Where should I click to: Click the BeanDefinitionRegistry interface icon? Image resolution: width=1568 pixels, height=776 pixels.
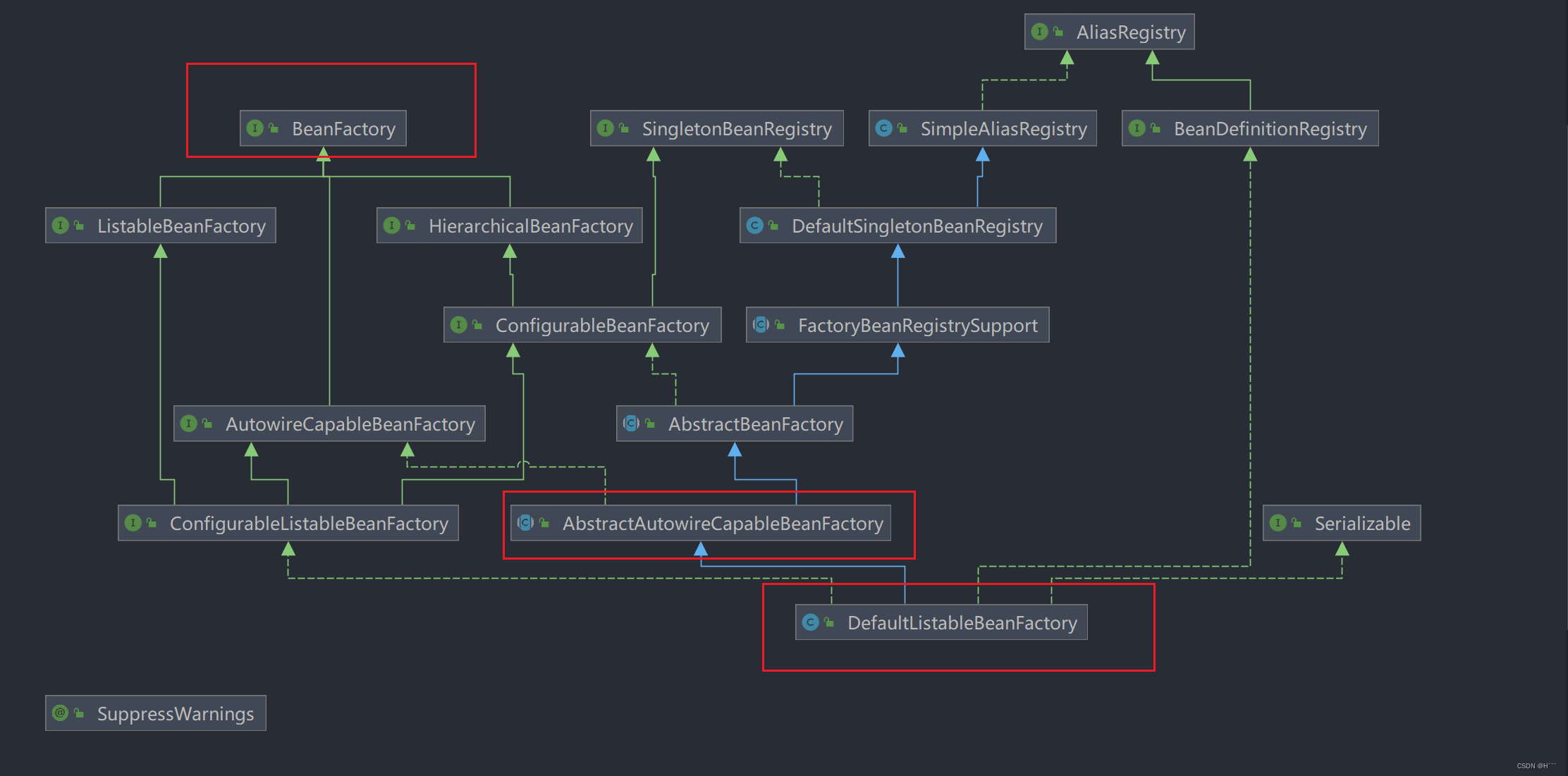[x=1137, y=128]
